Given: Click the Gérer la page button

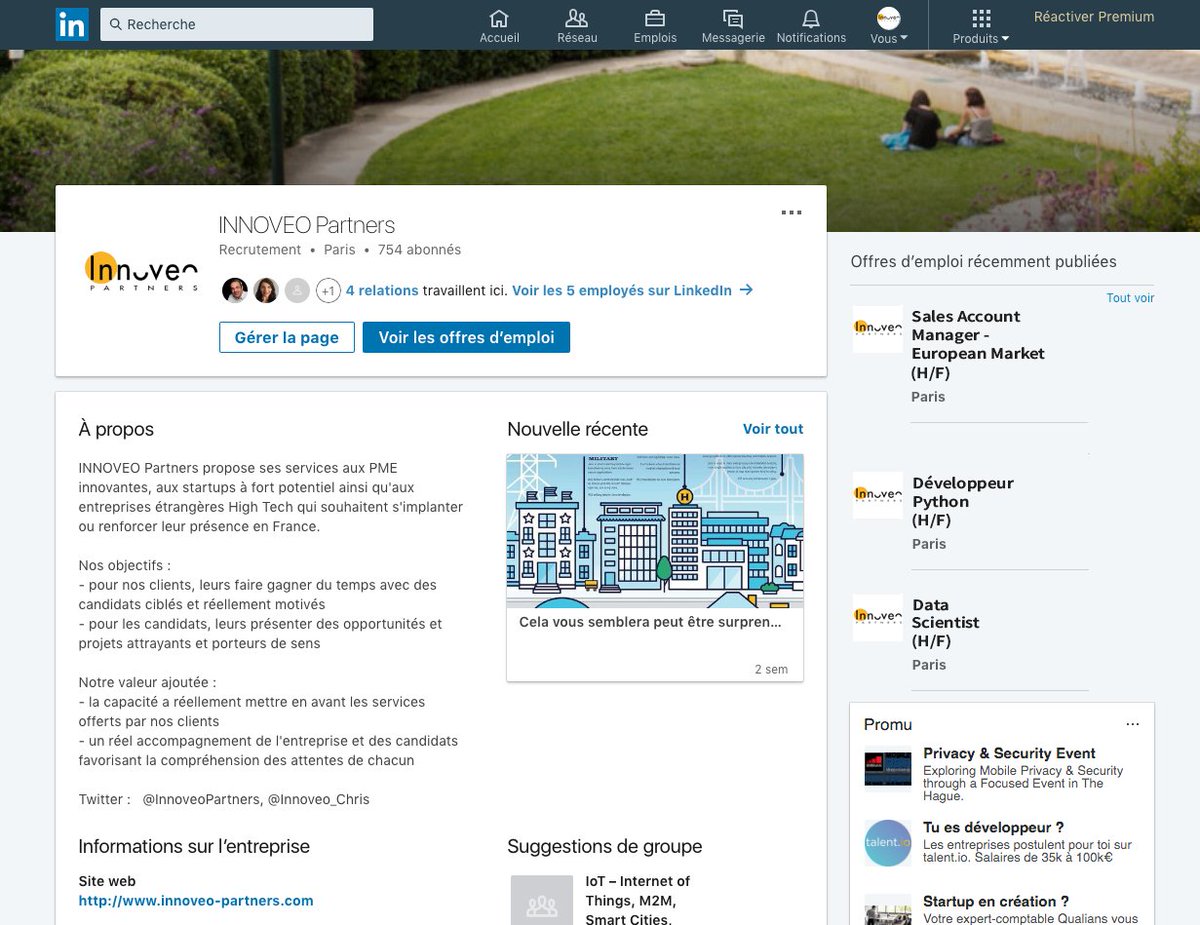Looking at the screenshot, I should coord(287,337).
